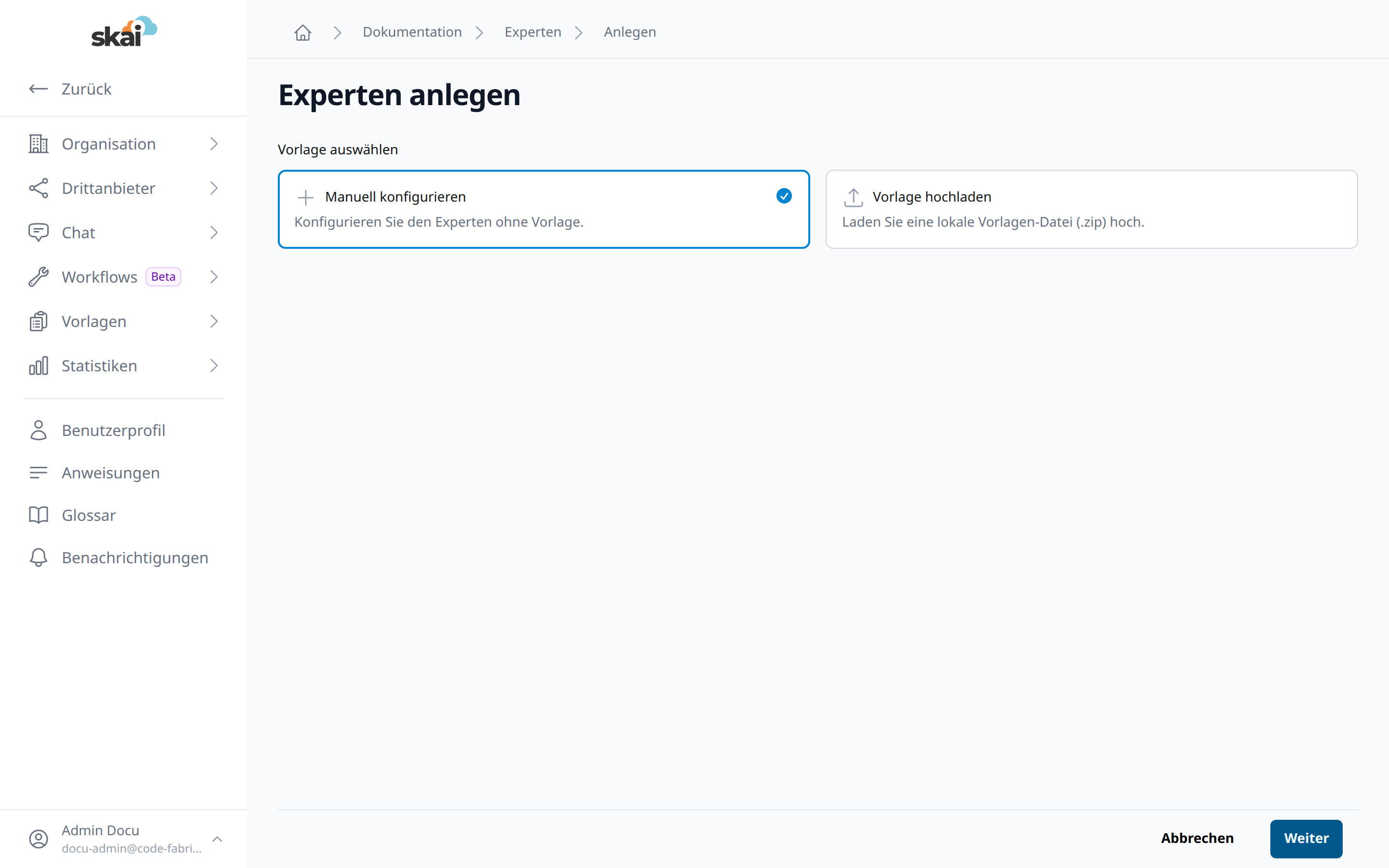Click the Organisation building icon
Screen dimensions: 1389x868
click(x=39, y=144)
